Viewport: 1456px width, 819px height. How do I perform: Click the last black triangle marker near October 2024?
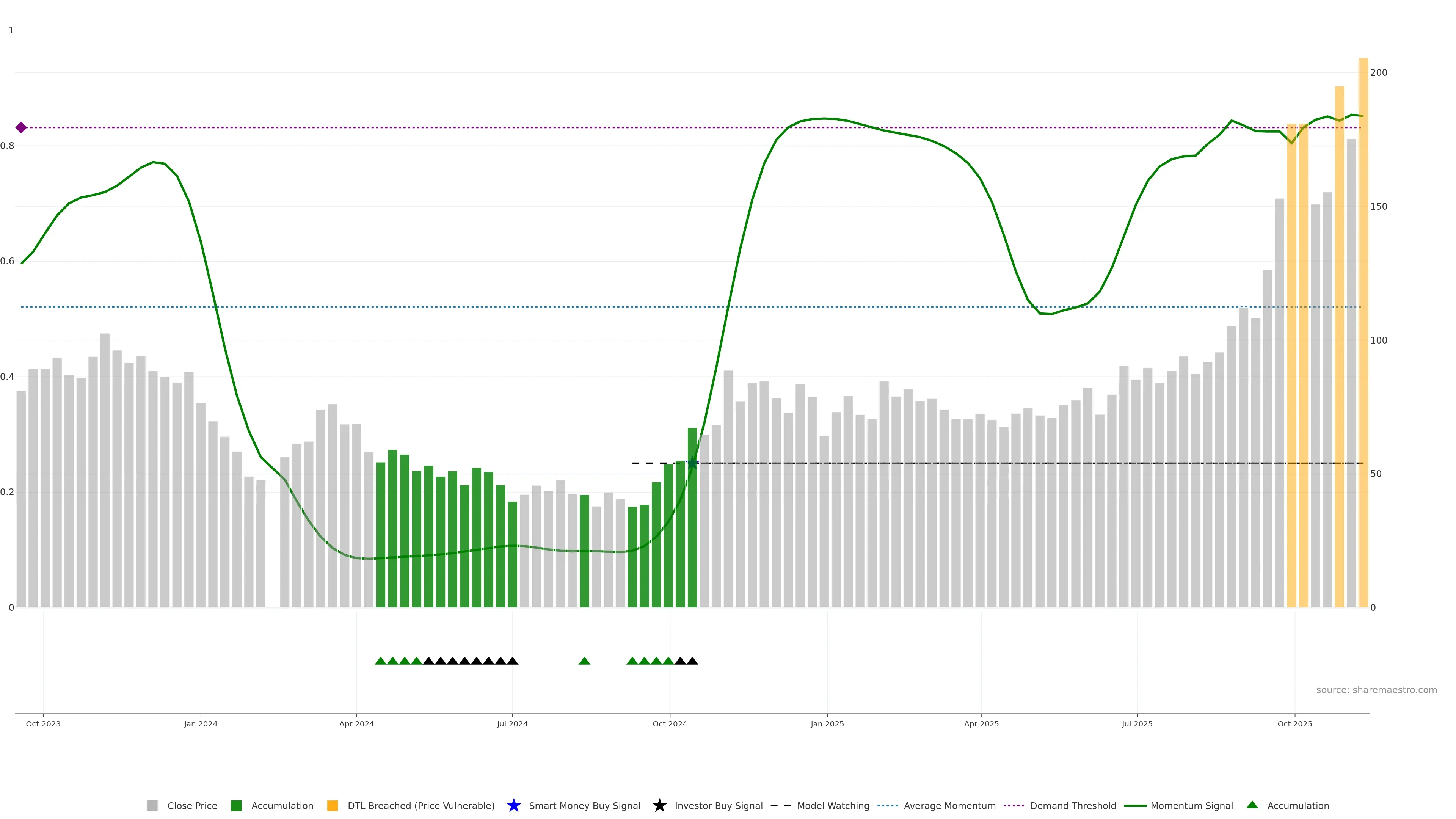pyautogui.click(x=692, y=661)
